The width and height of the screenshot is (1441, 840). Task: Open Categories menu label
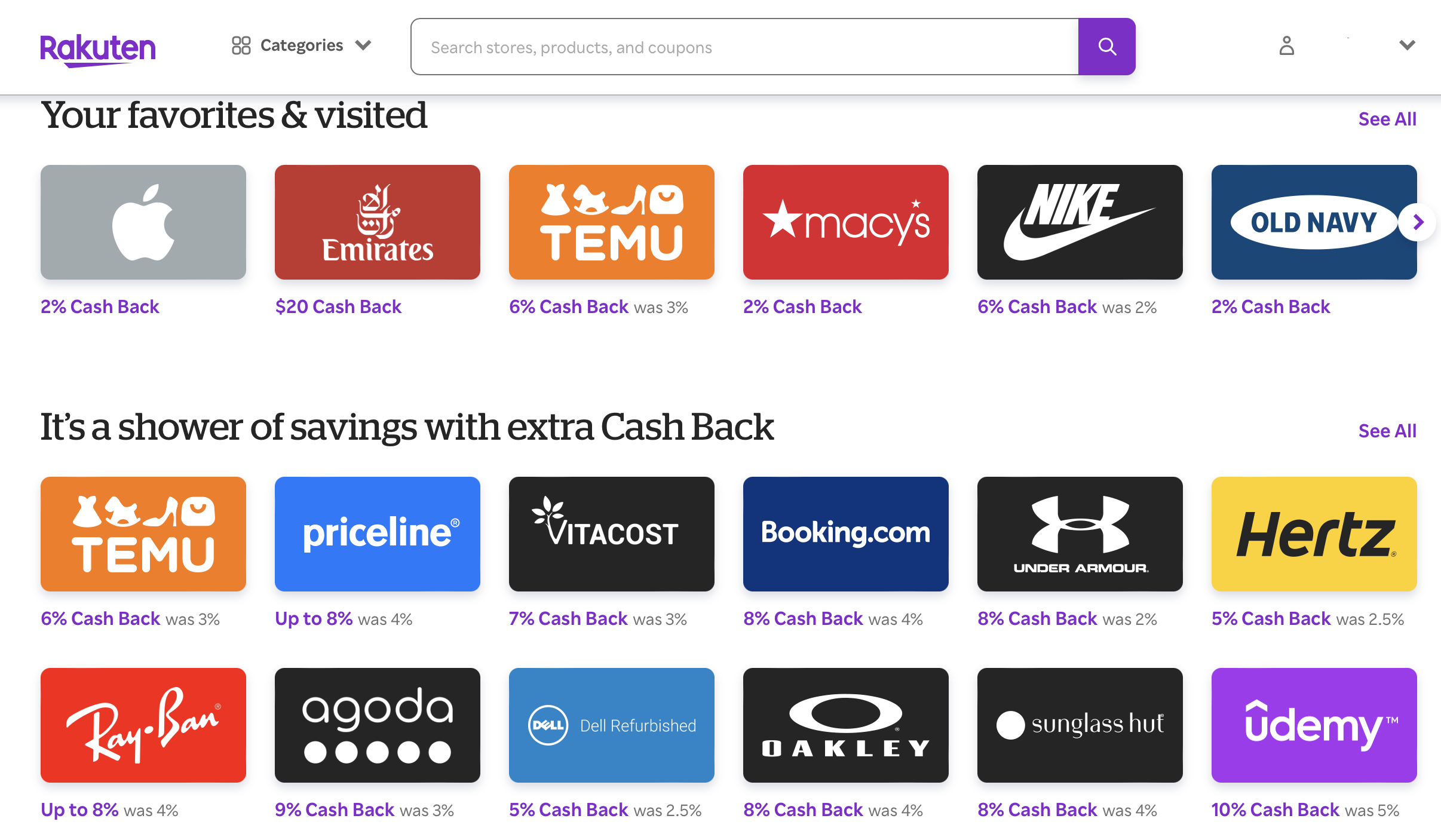pyautogui.click(x=302, y=45)
